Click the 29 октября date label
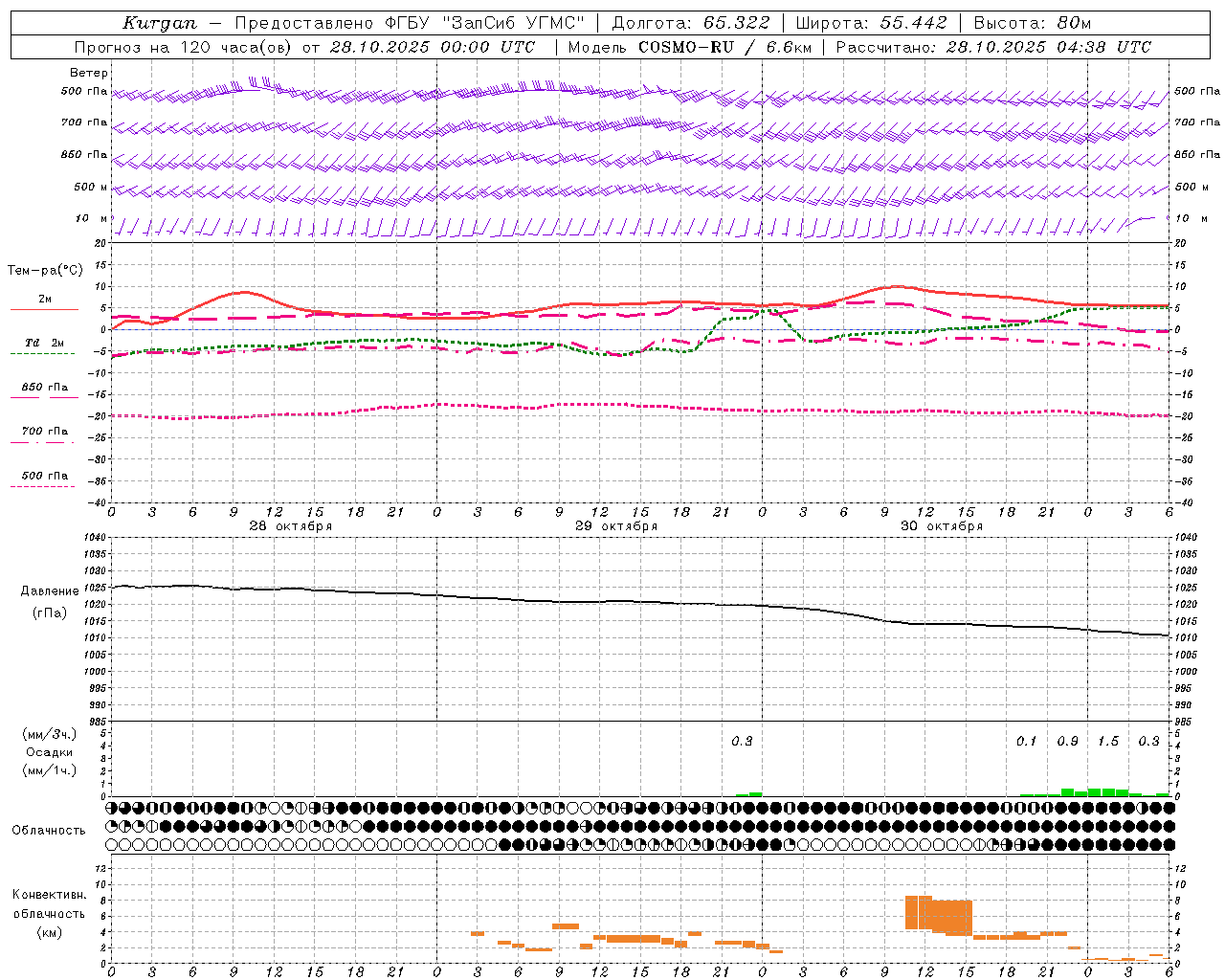Screen dimensions: 1225x980 tap(616, 526)
